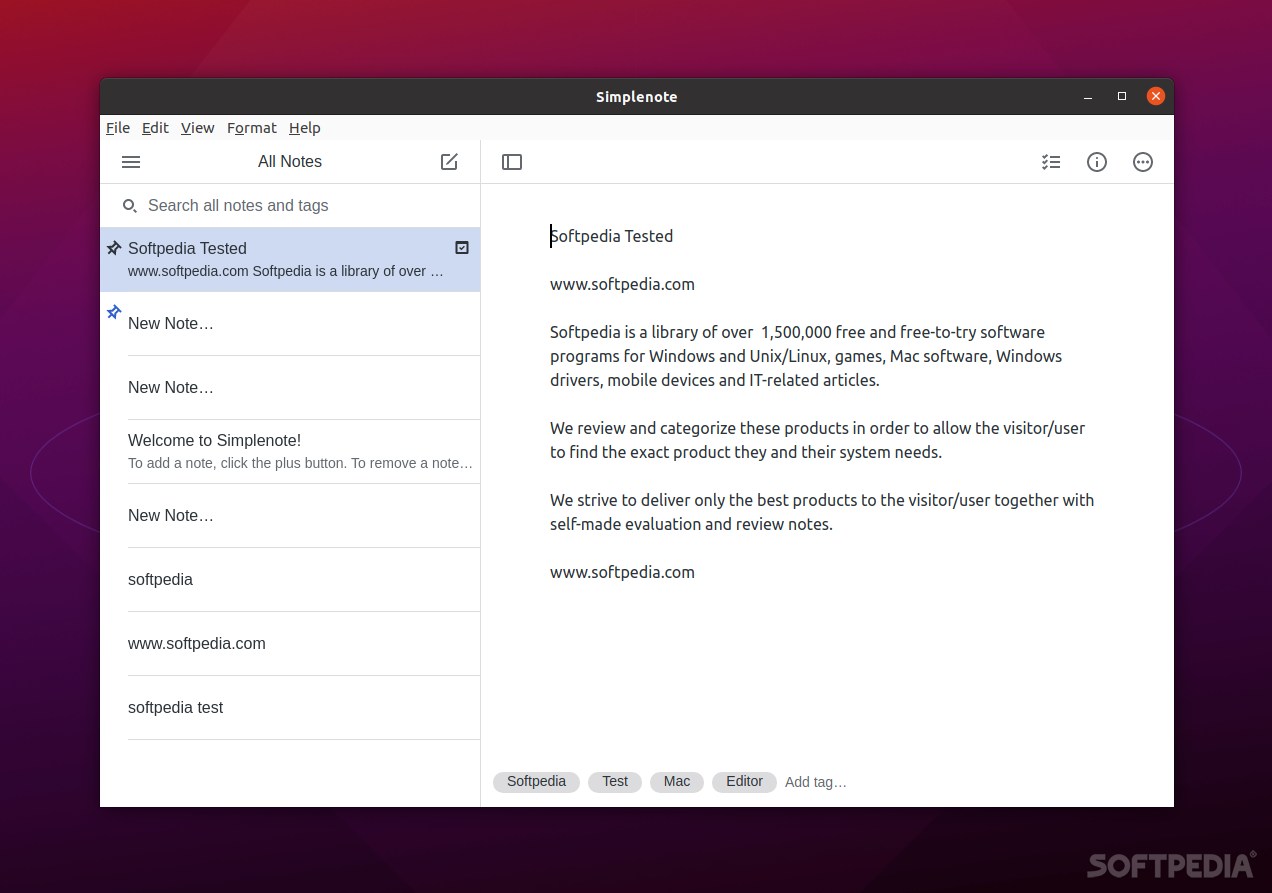The height and width of the screenshot is (893, 1272).
Task: Maximize the Simplenote window
Action: [x=1122, y=97]
